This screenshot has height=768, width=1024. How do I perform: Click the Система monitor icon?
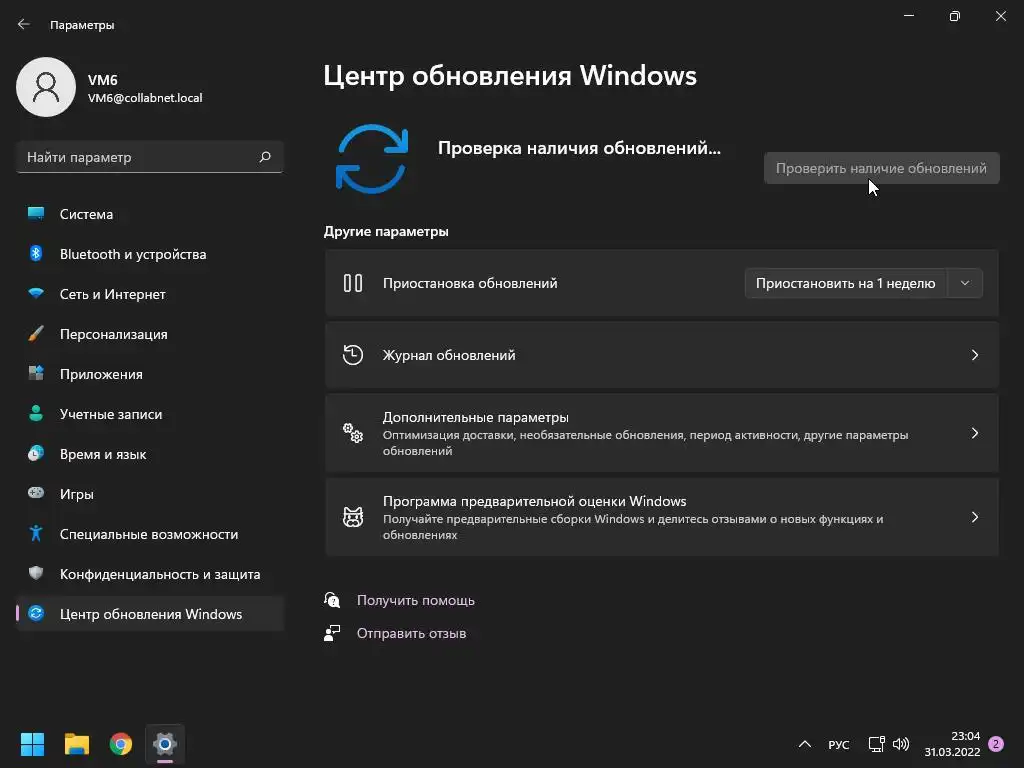tap(36, 214)
